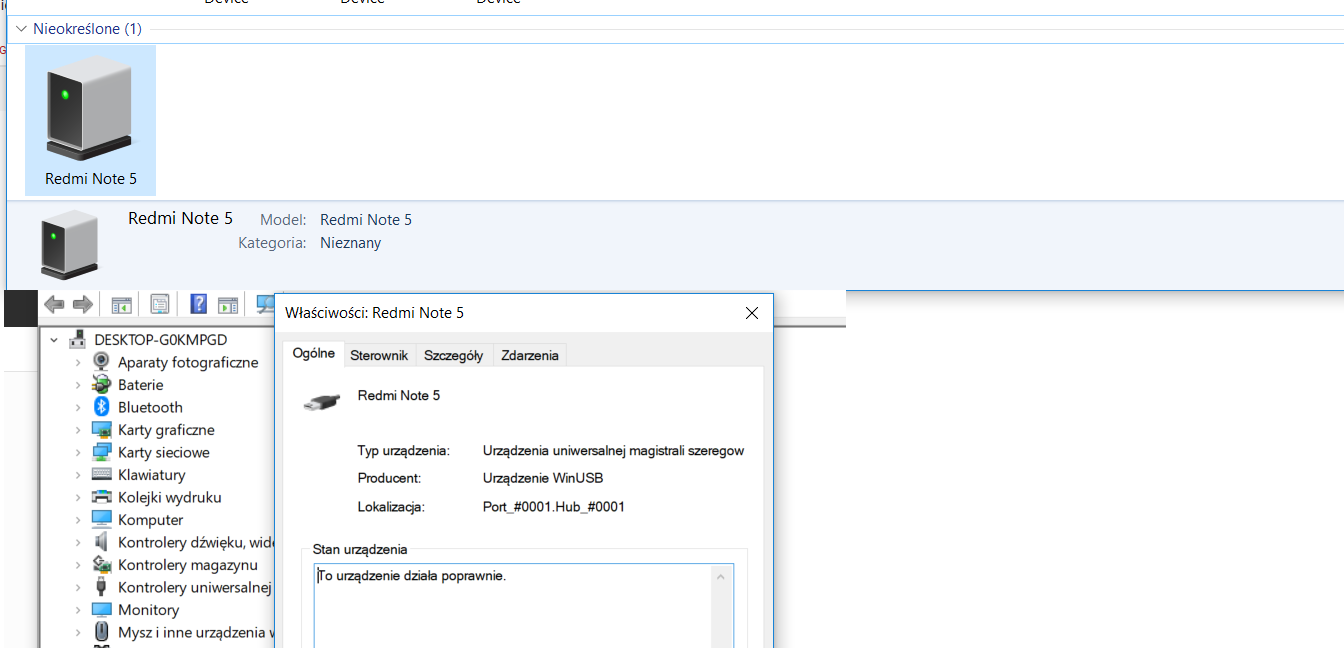Click the blue Help question mark icon
1344x648 pixels.
[x=198, y=304]
